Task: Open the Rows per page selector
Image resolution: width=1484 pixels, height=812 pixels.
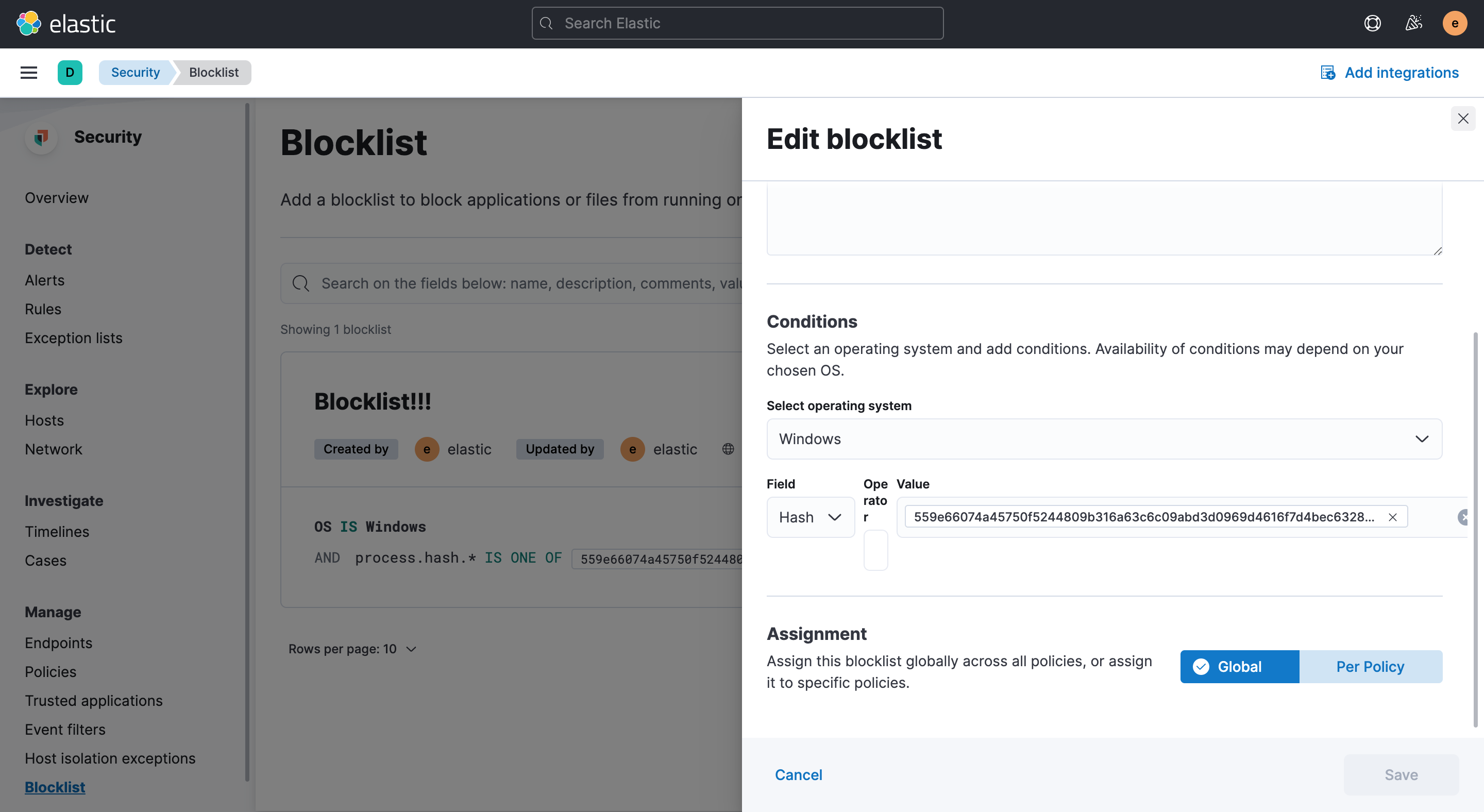Action: (352, 649)
